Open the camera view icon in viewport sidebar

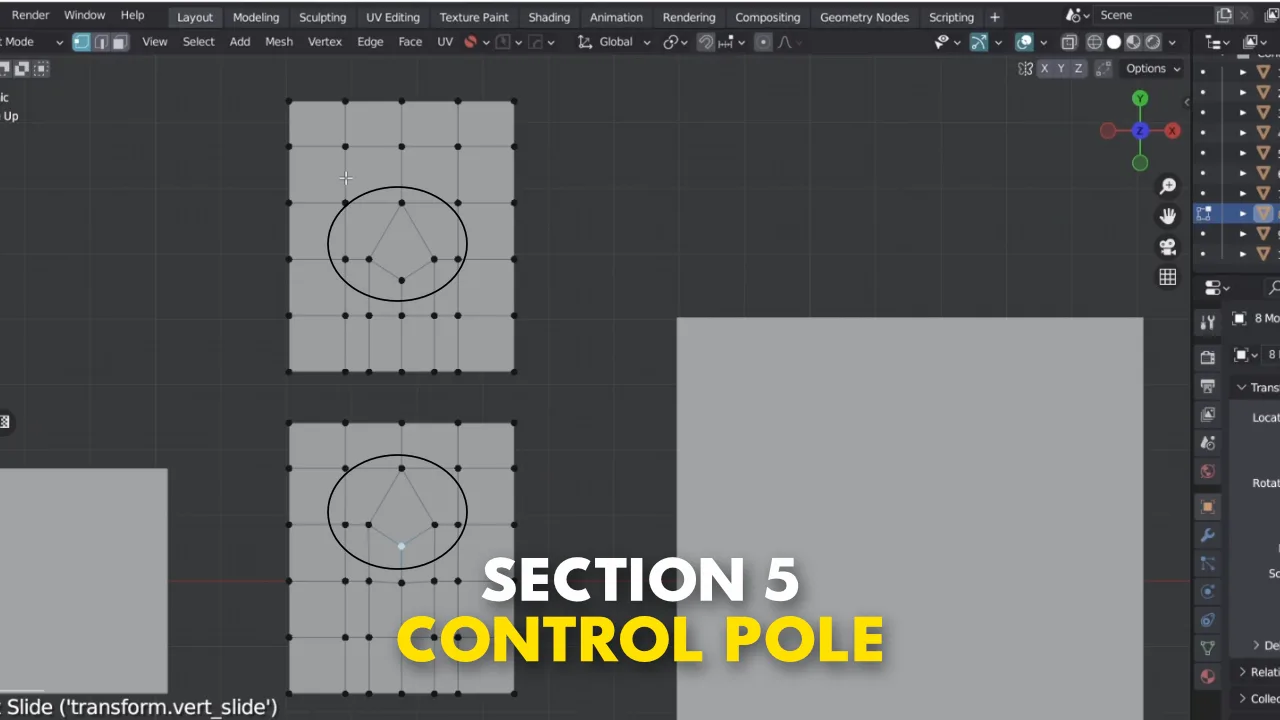pyautogui.click(x=1168, y=247)
